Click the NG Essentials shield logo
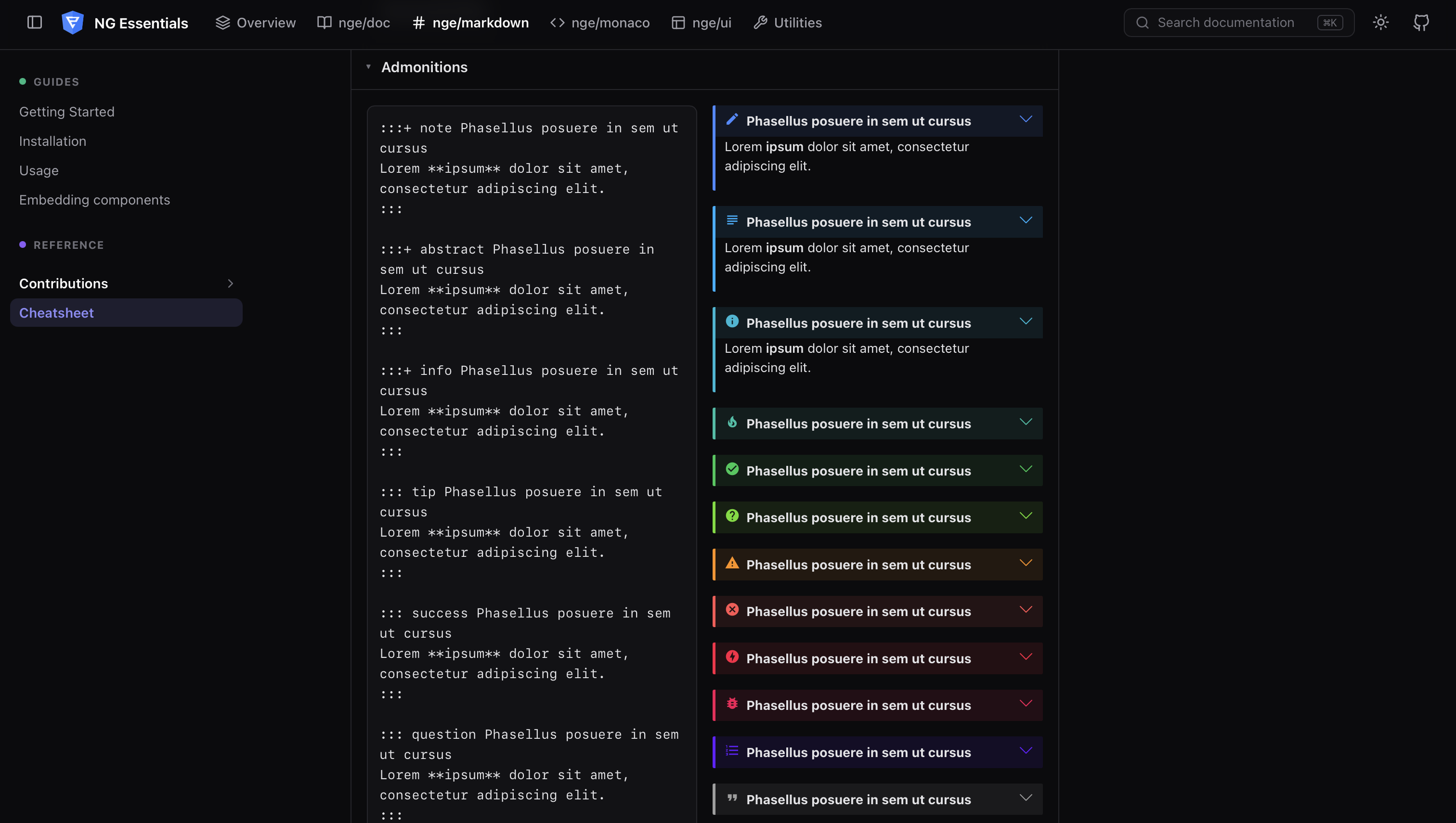Screen dimensions: 1456x823 pyautogui.click(x=72, y=23)
